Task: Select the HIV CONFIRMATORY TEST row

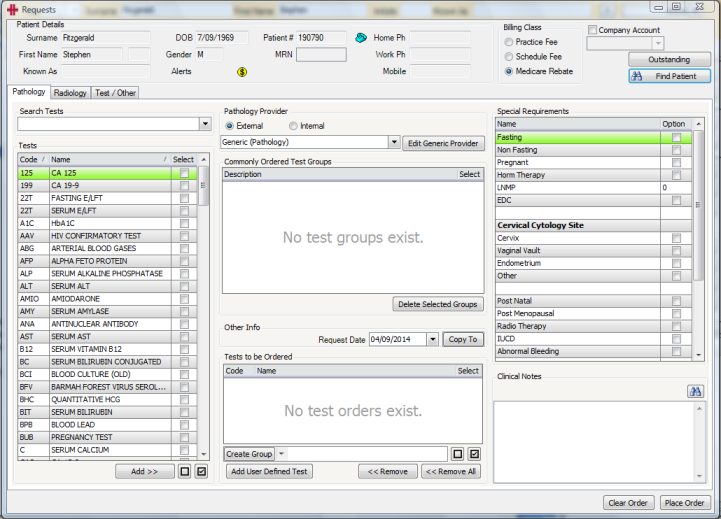Action: pos(107,236)
